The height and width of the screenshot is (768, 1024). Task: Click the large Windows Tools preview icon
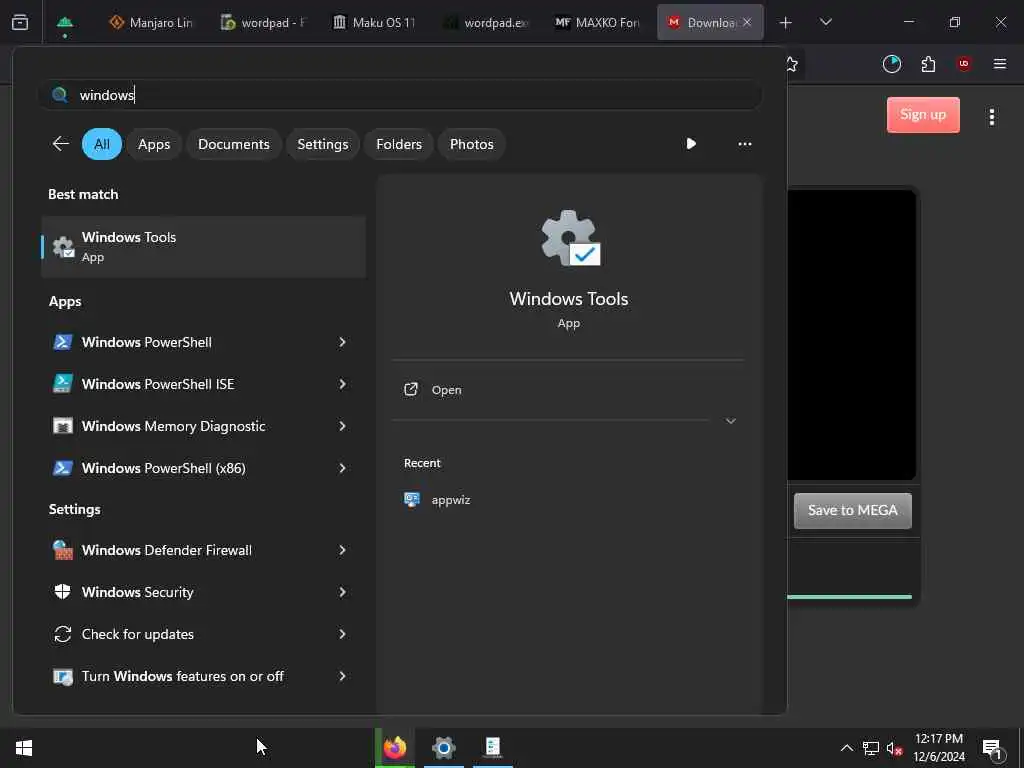tap(570, 238)
